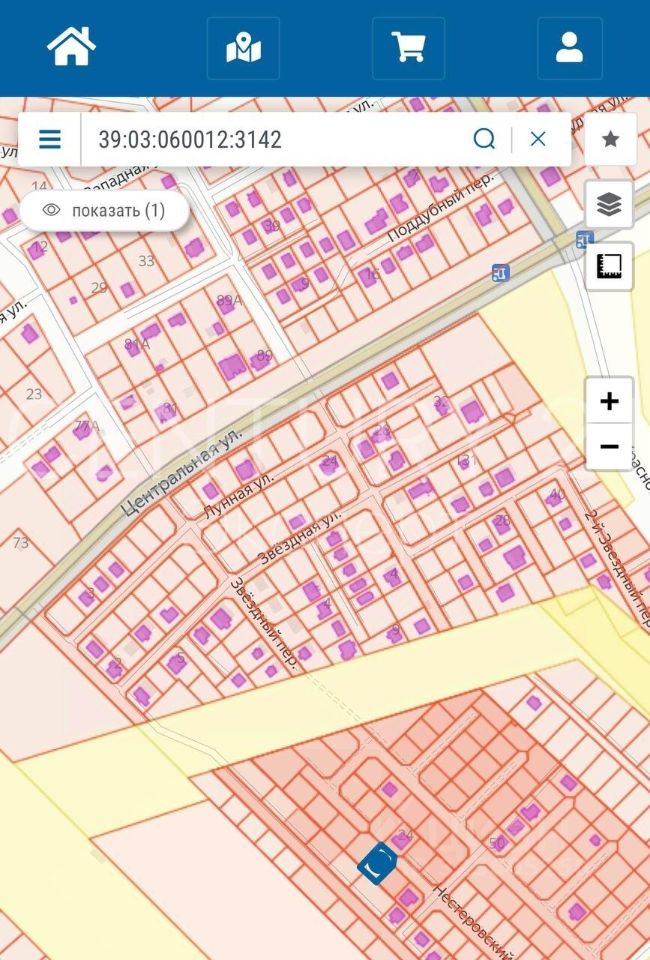Image resolution: width=650 pixels, height=960 pixels.
Task: Select the blue parcel location marker
Action: [x=377, y=863]
